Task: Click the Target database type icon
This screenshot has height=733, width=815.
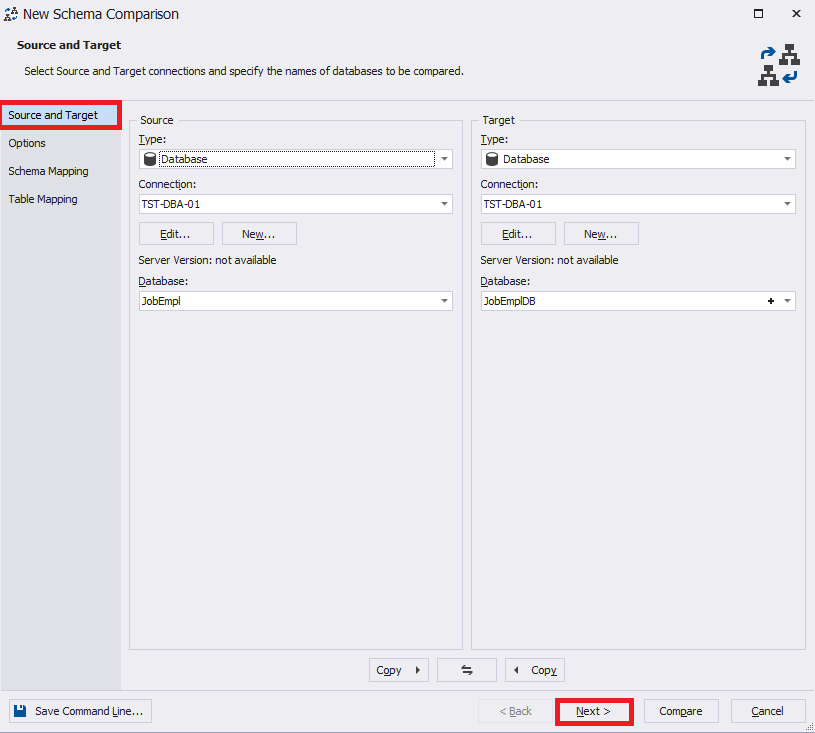Action: tap(492, 158)
